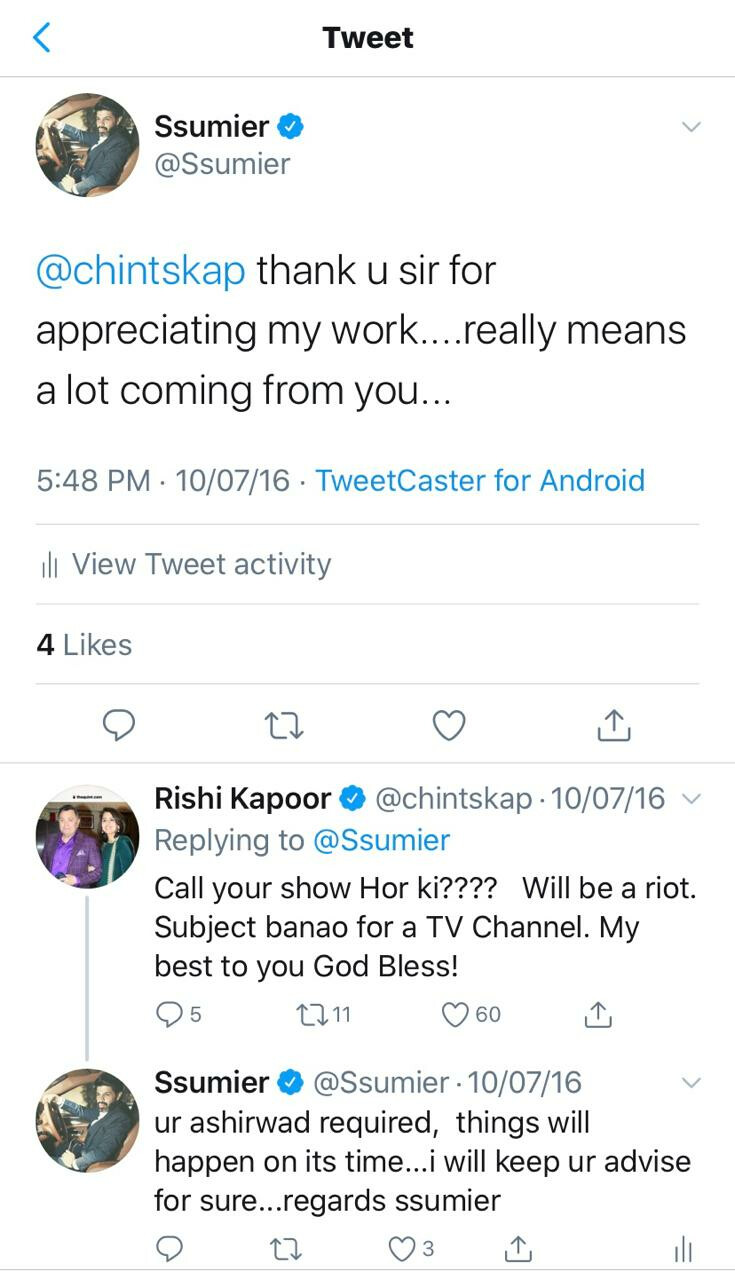Open the TweetCaster for Android source link
This screenshot has height=1280, width=735.
tap(480, 481)
